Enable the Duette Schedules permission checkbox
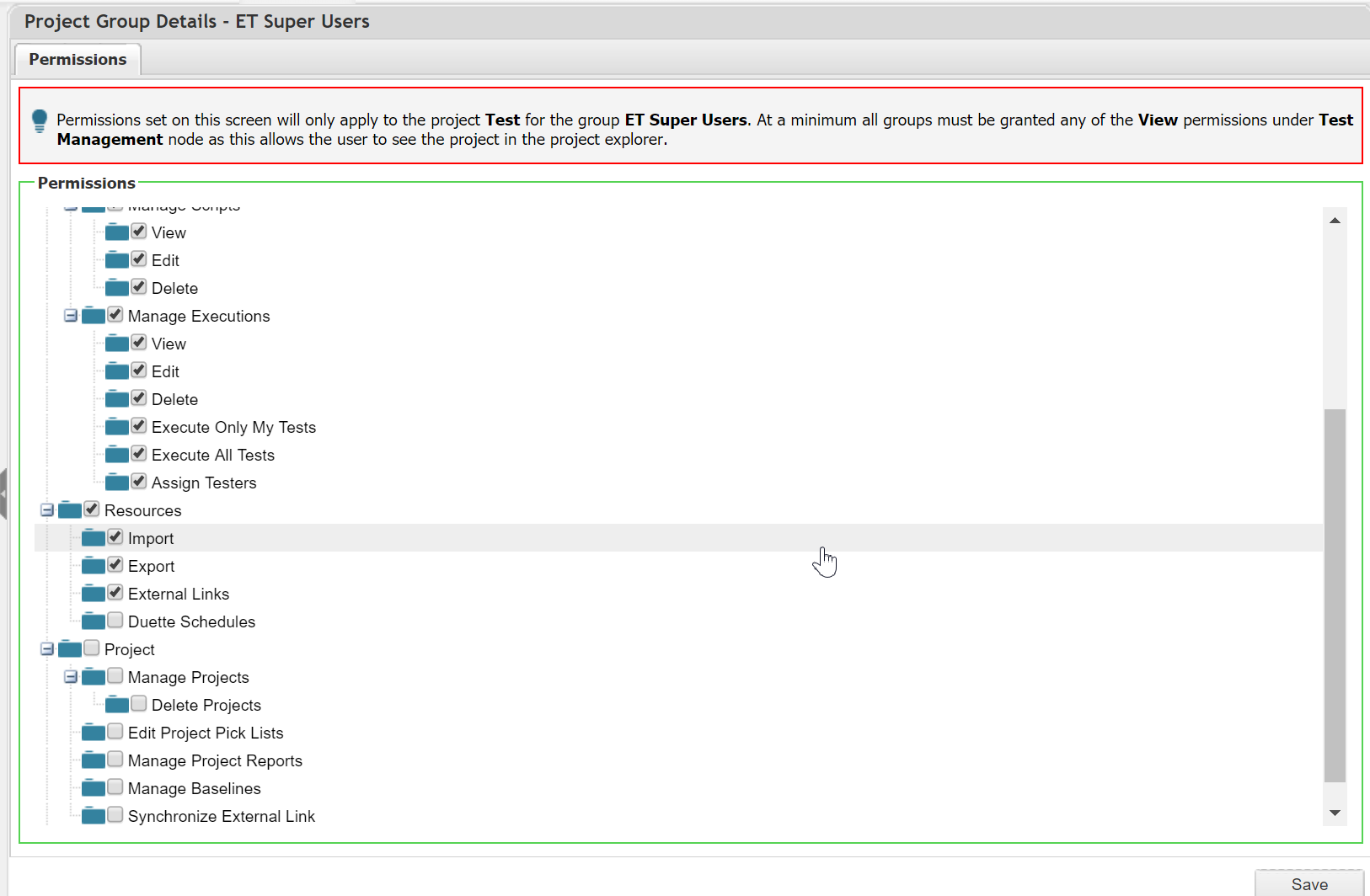The image size is (1370, 896). click(x=115, y=621)
